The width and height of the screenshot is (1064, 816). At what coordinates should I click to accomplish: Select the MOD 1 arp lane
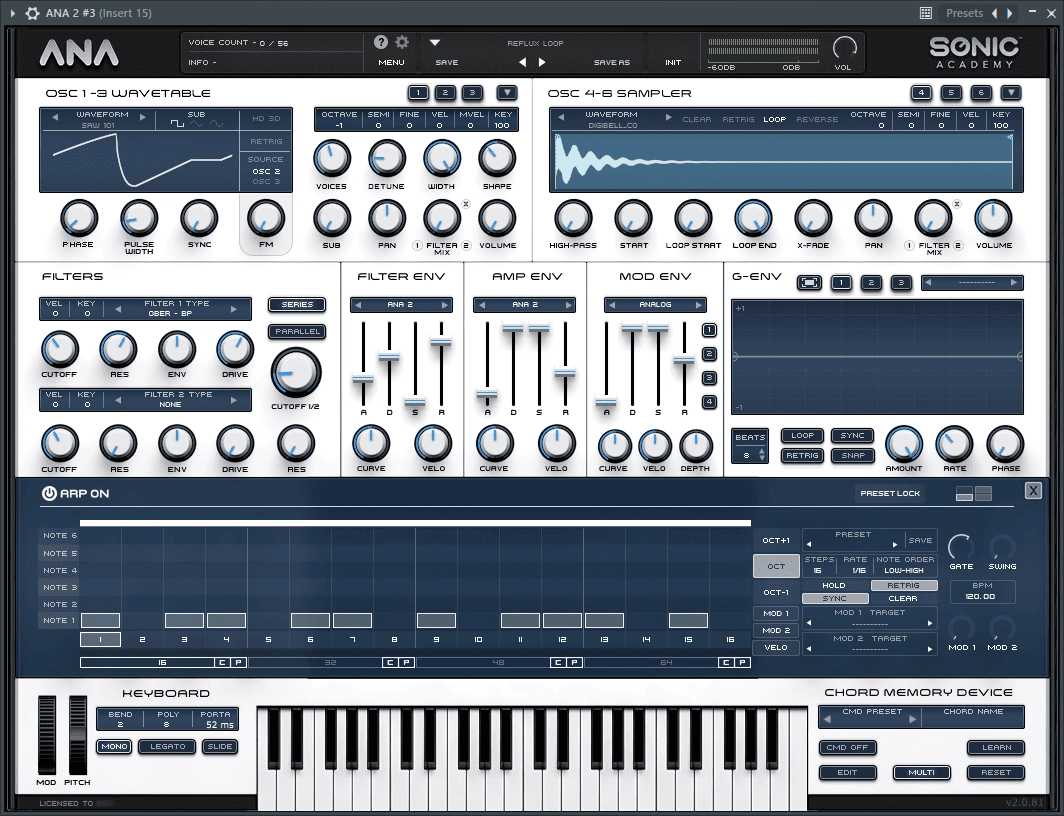[x=776, y=613]
